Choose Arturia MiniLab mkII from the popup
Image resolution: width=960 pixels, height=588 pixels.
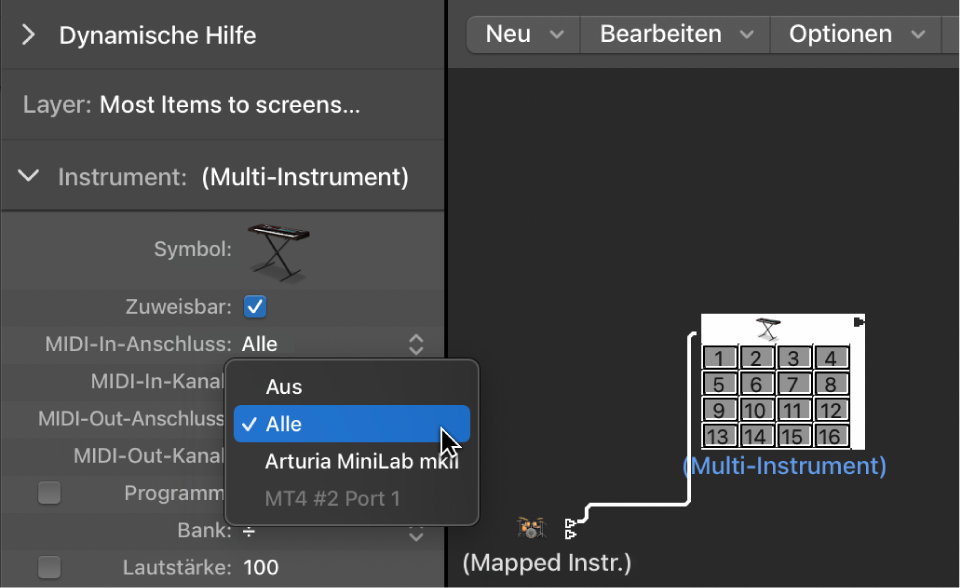point(361,461)
